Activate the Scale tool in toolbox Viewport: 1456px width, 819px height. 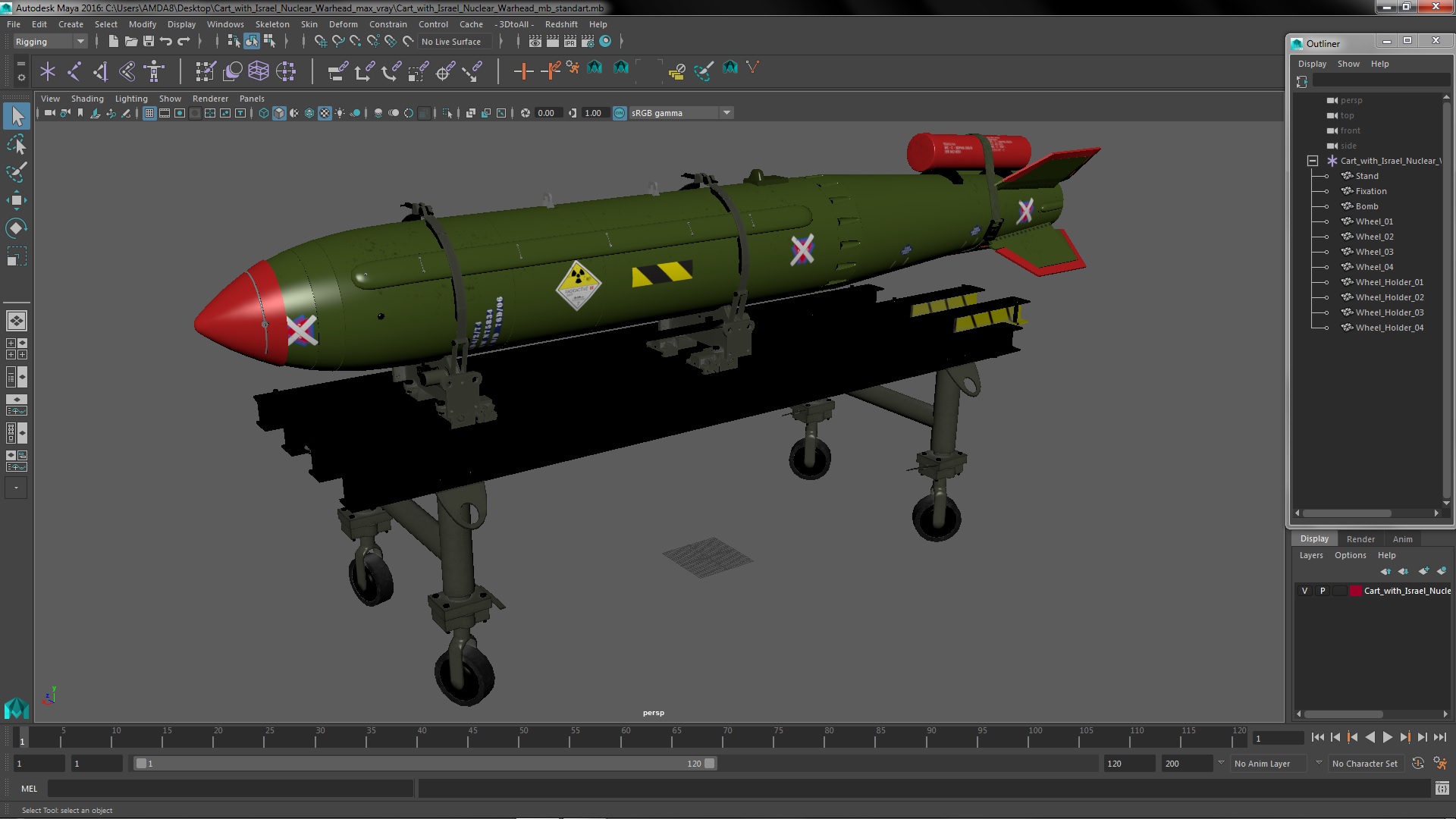click(x=17, y=256)
